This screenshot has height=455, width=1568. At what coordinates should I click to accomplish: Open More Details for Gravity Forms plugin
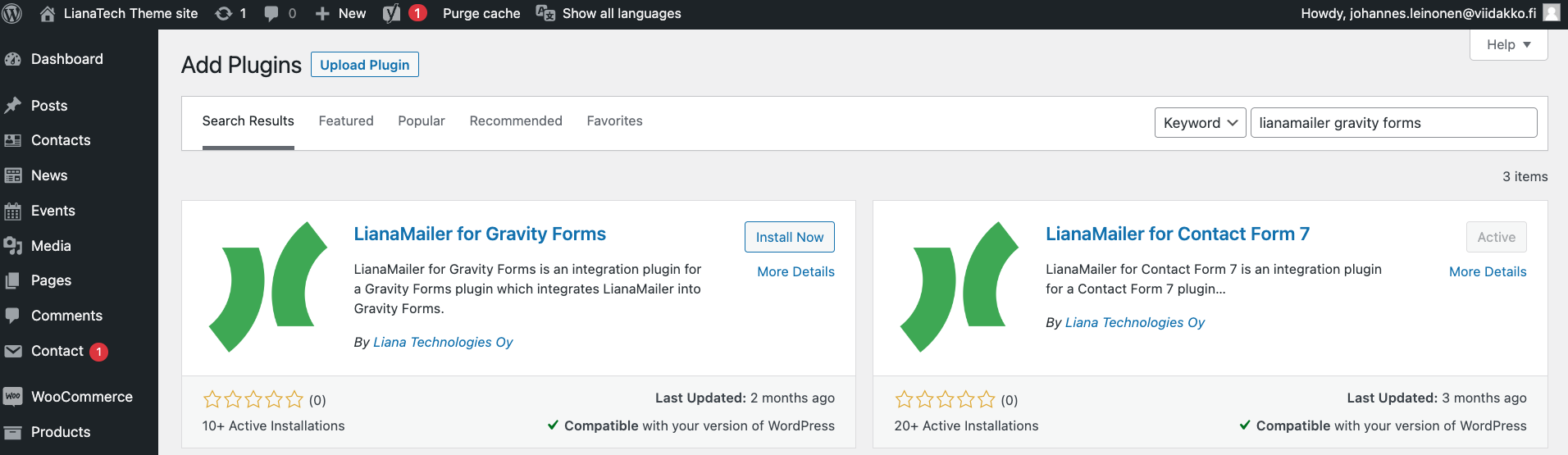coord(795,271)
